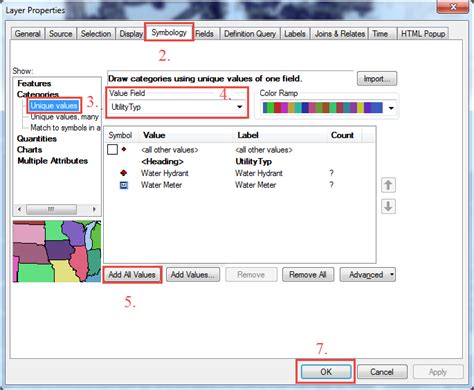Click the Remove All button

(308, 275)
